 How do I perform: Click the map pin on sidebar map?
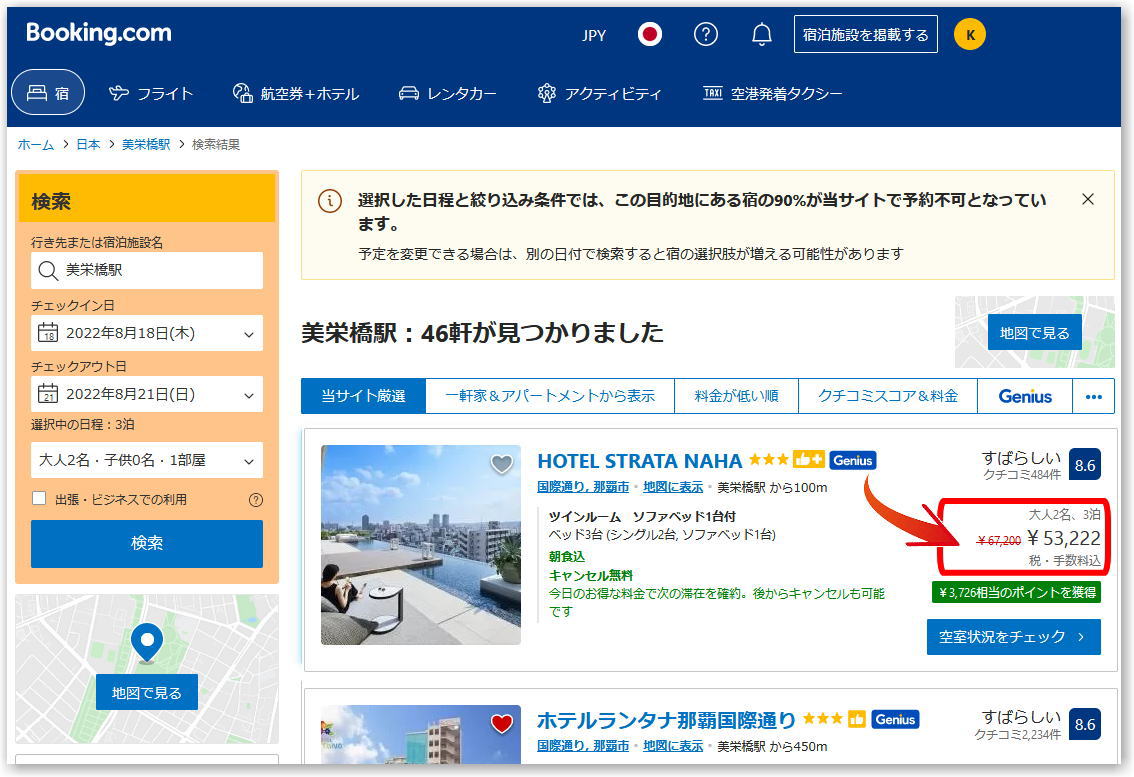tap(147, 642)
